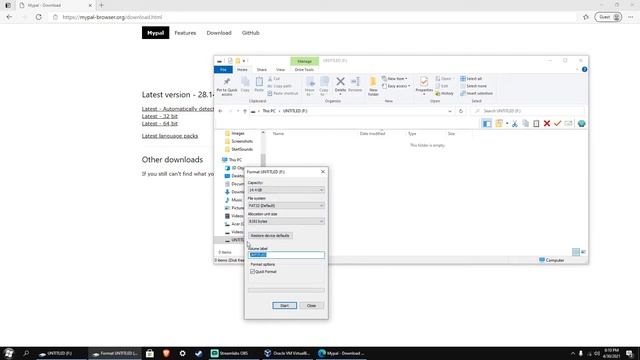Viewport: 640px width, 360px height.
Task: Click Select all in ribbon
Action: point(471,78)
